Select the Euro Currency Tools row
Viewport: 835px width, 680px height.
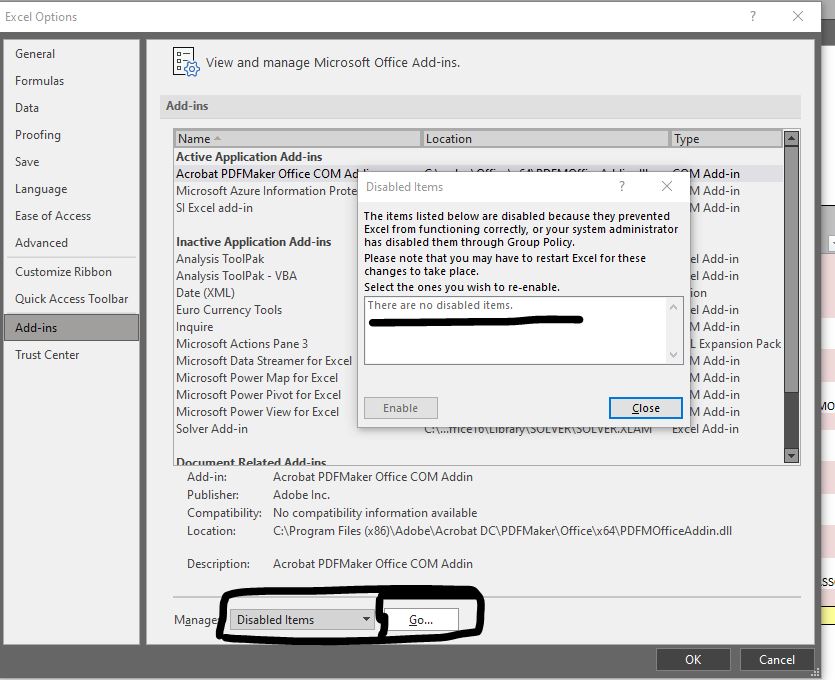pyautogui.click(x=267, y=310)
